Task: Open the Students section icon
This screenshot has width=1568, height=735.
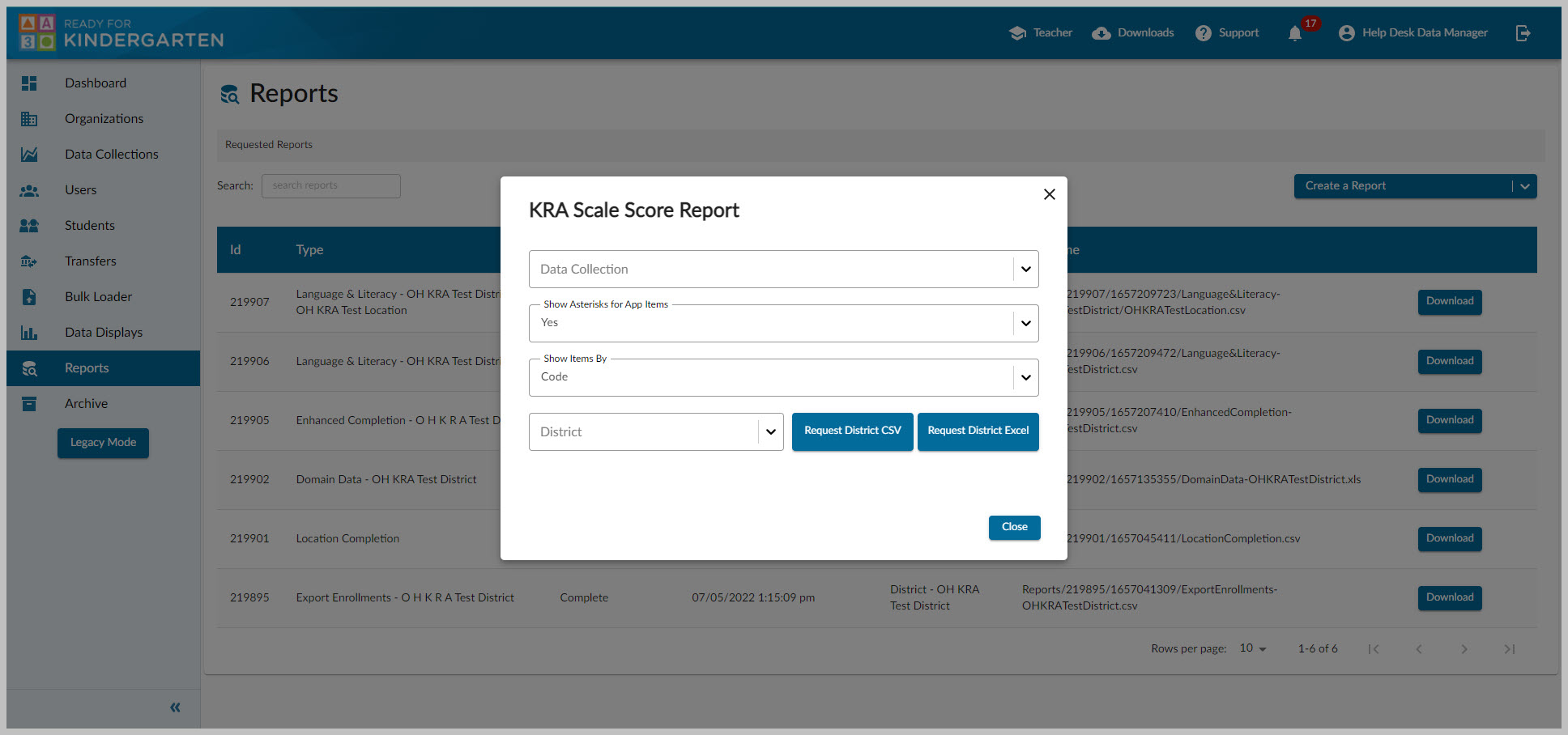Action: 29,225
